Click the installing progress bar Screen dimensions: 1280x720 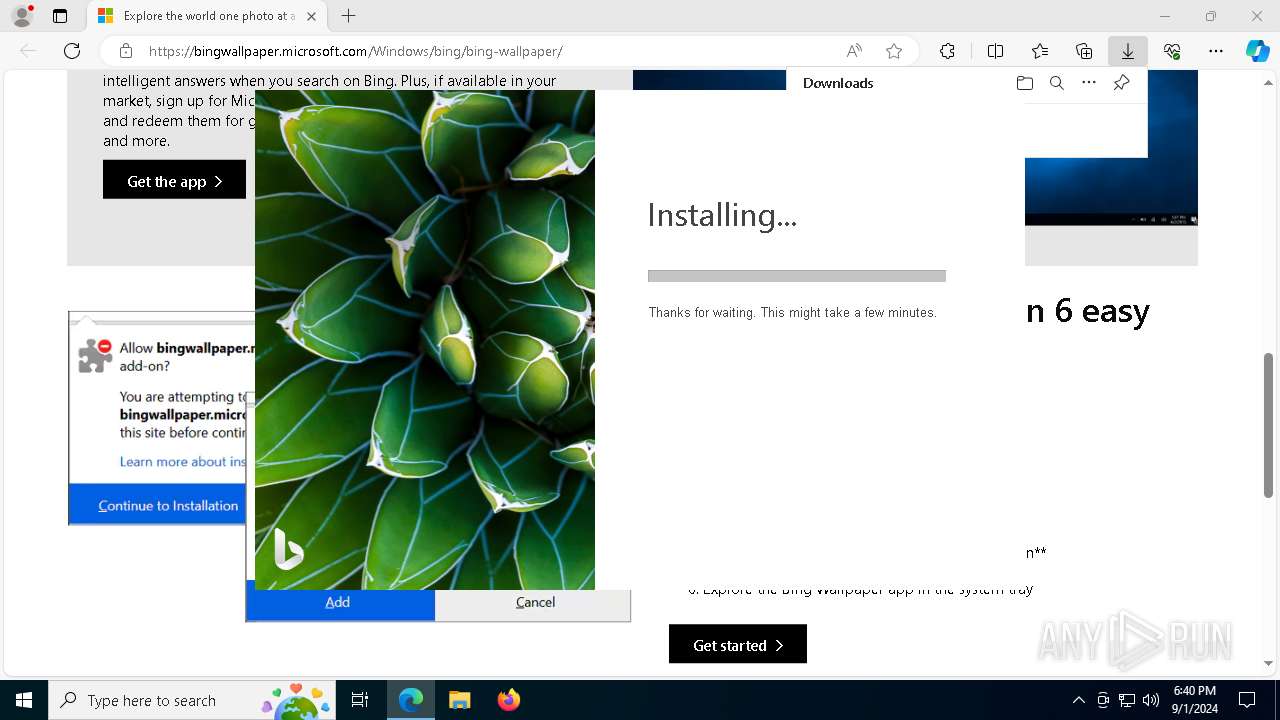click(796, 276)
